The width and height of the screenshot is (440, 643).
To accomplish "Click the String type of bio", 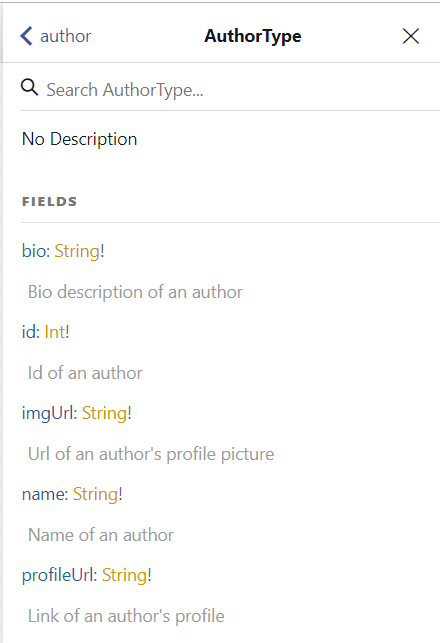I will [x=77, y=251].
